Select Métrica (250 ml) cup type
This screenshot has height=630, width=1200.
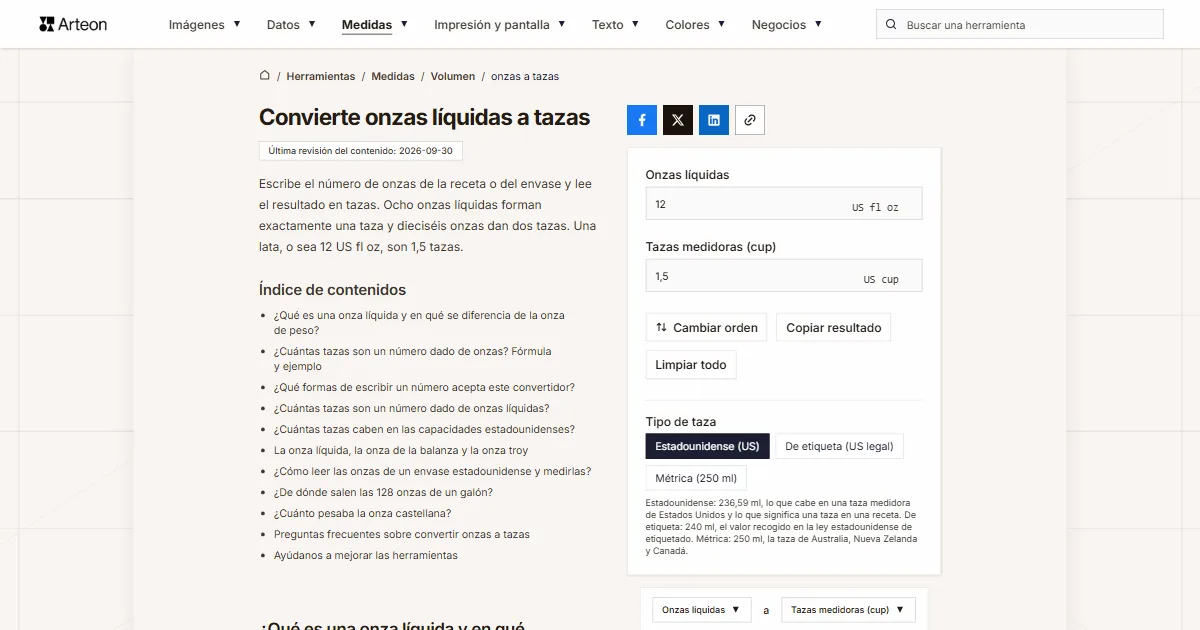(696, 478)
